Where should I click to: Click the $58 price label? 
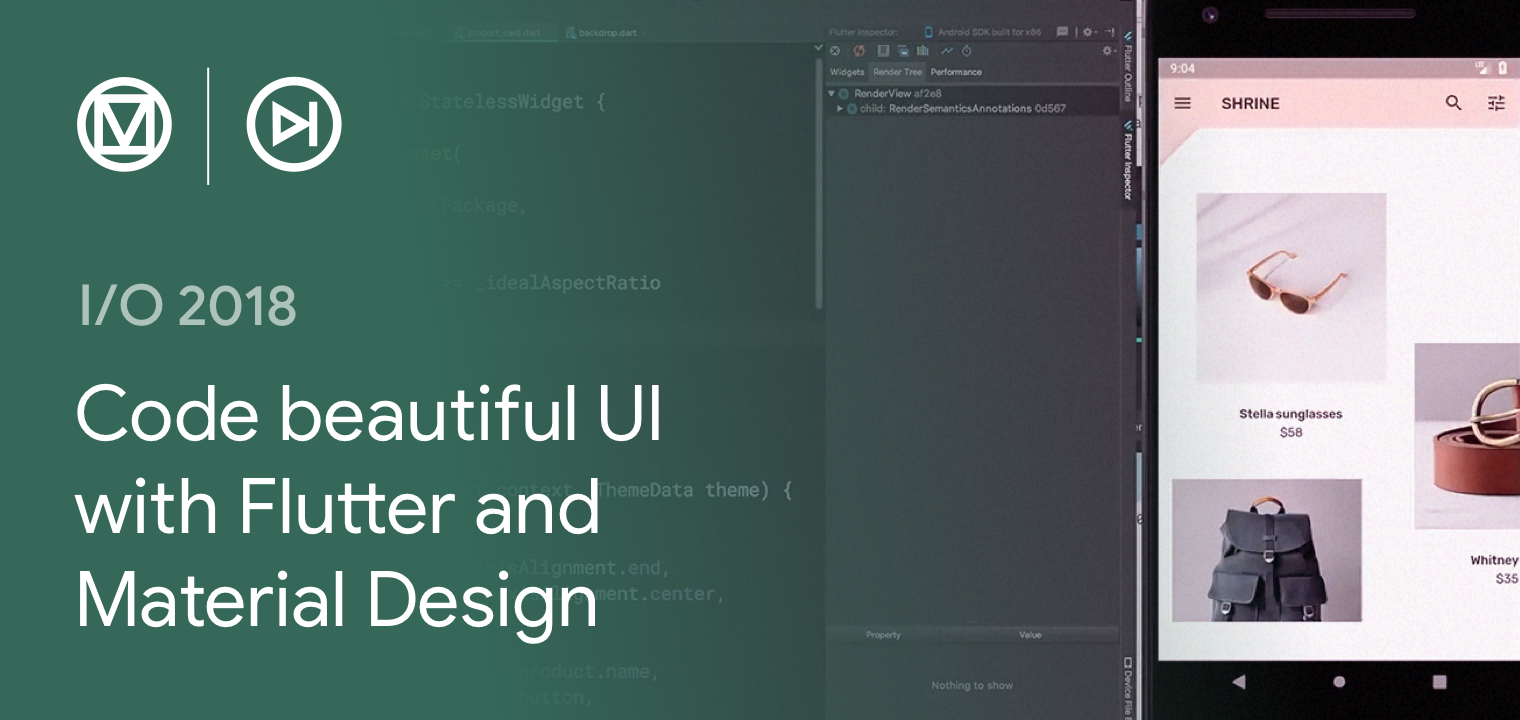(1291, 433)
